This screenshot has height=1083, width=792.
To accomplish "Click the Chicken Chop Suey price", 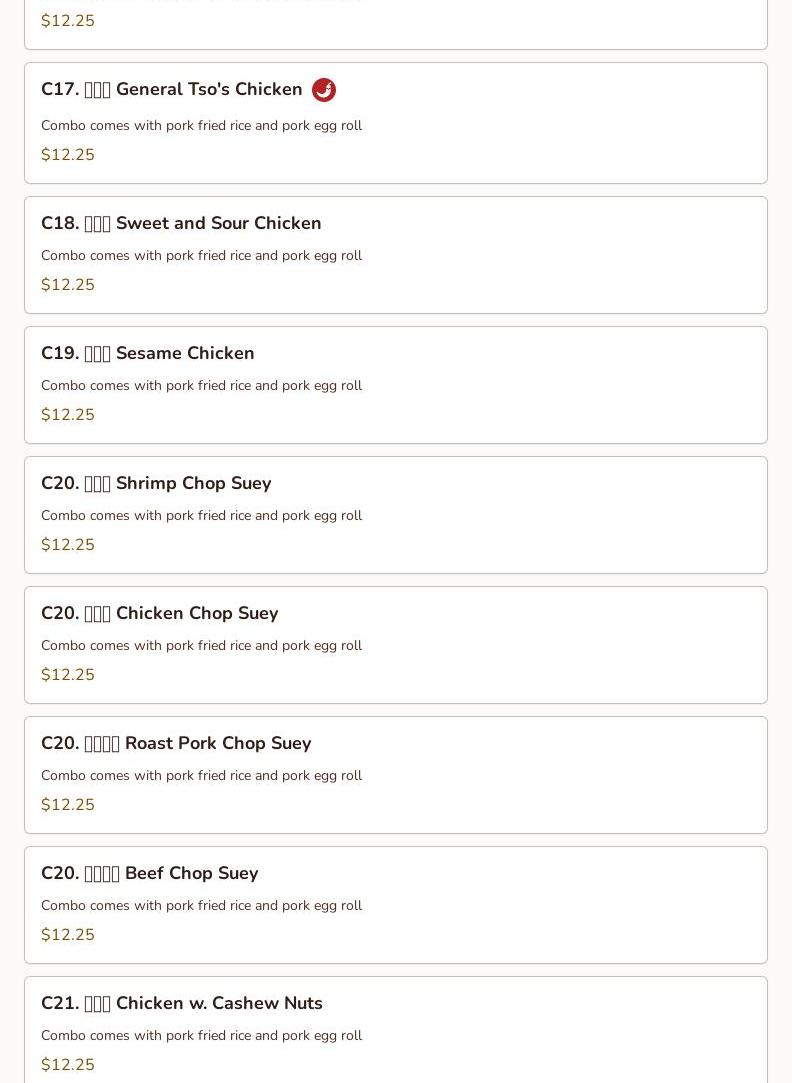I will (68, 675).
